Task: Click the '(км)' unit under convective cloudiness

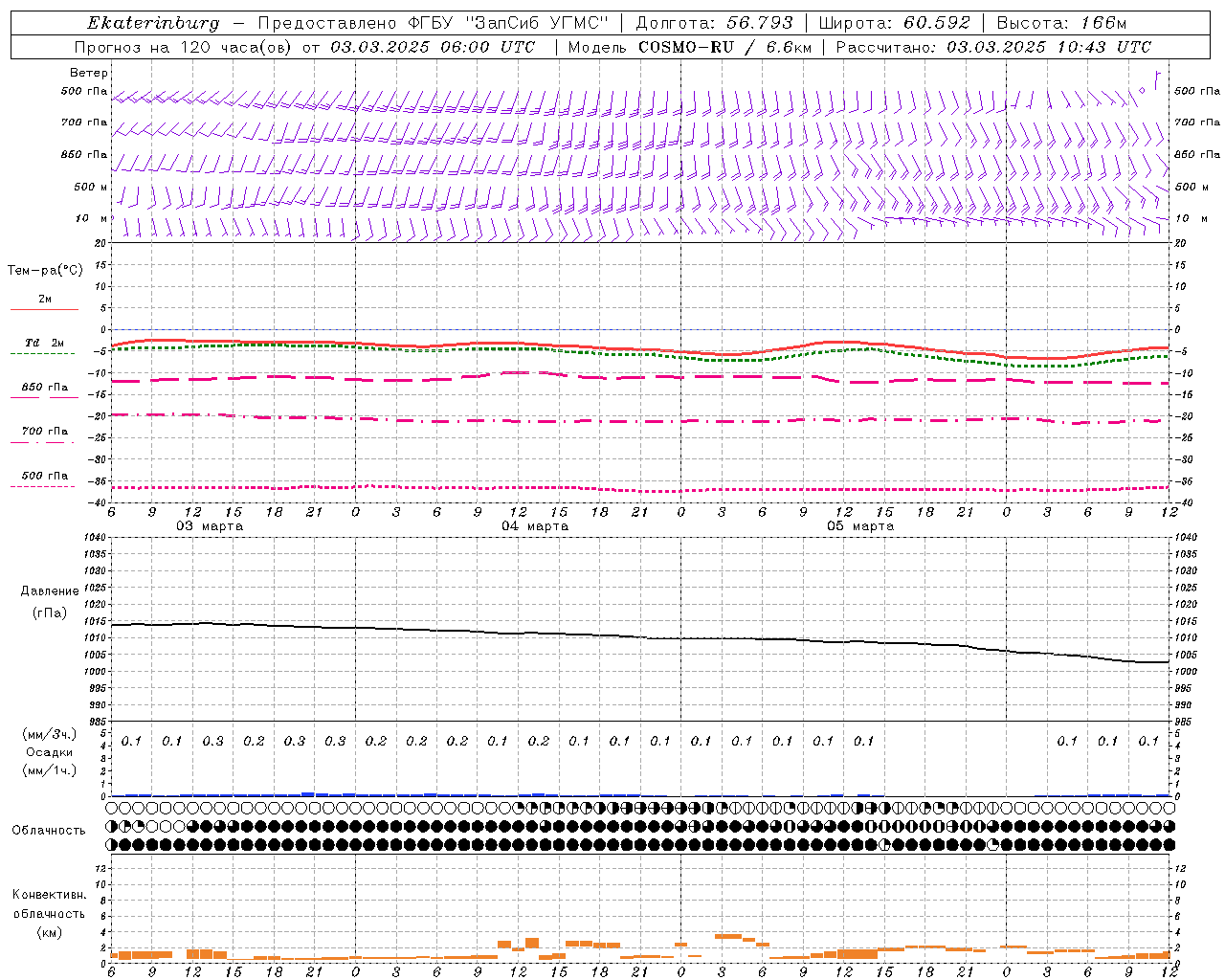Action: pos(50,932)
